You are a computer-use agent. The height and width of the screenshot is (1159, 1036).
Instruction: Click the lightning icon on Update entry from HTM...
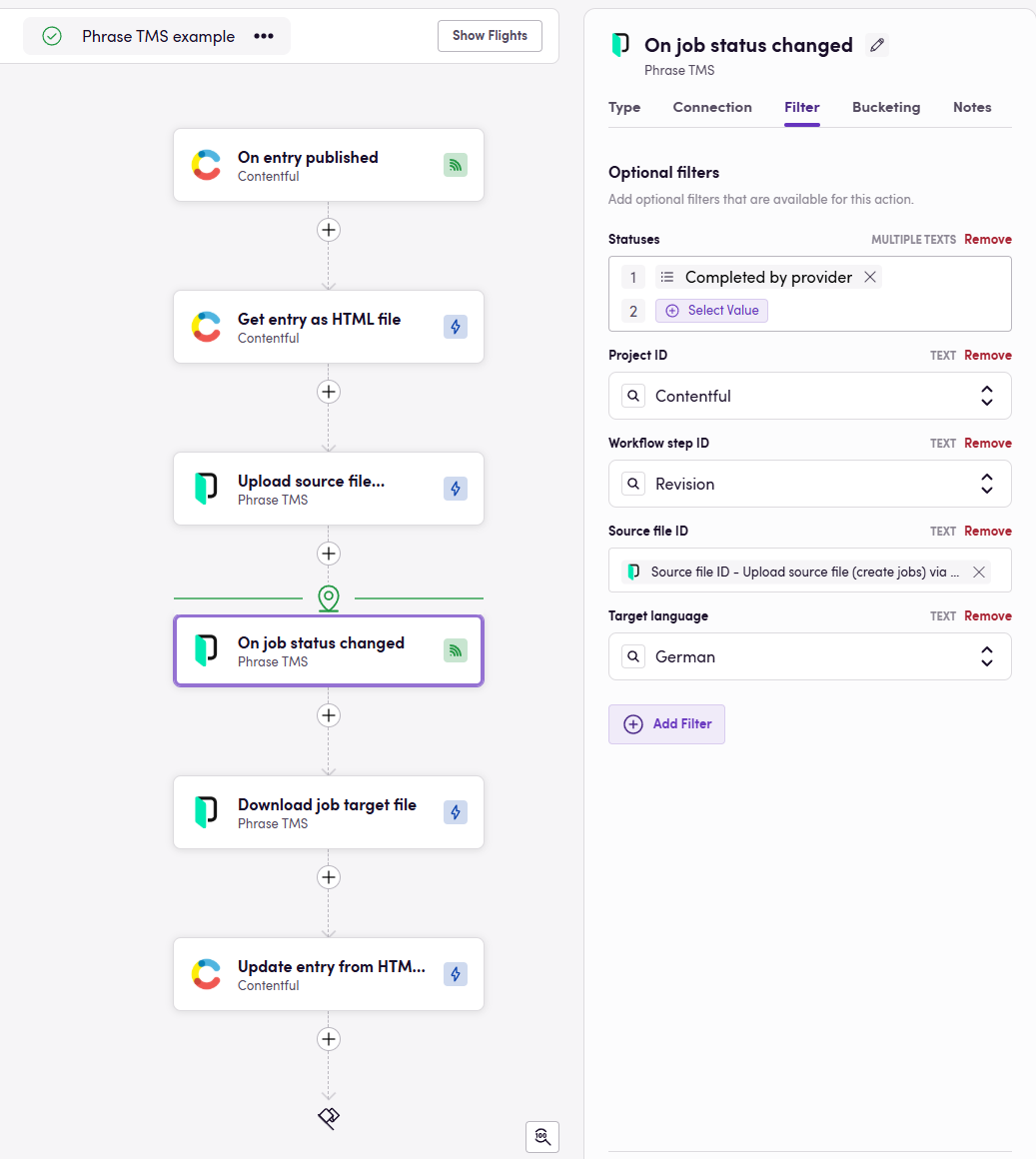pyautogui.click(x=456, y=974)
